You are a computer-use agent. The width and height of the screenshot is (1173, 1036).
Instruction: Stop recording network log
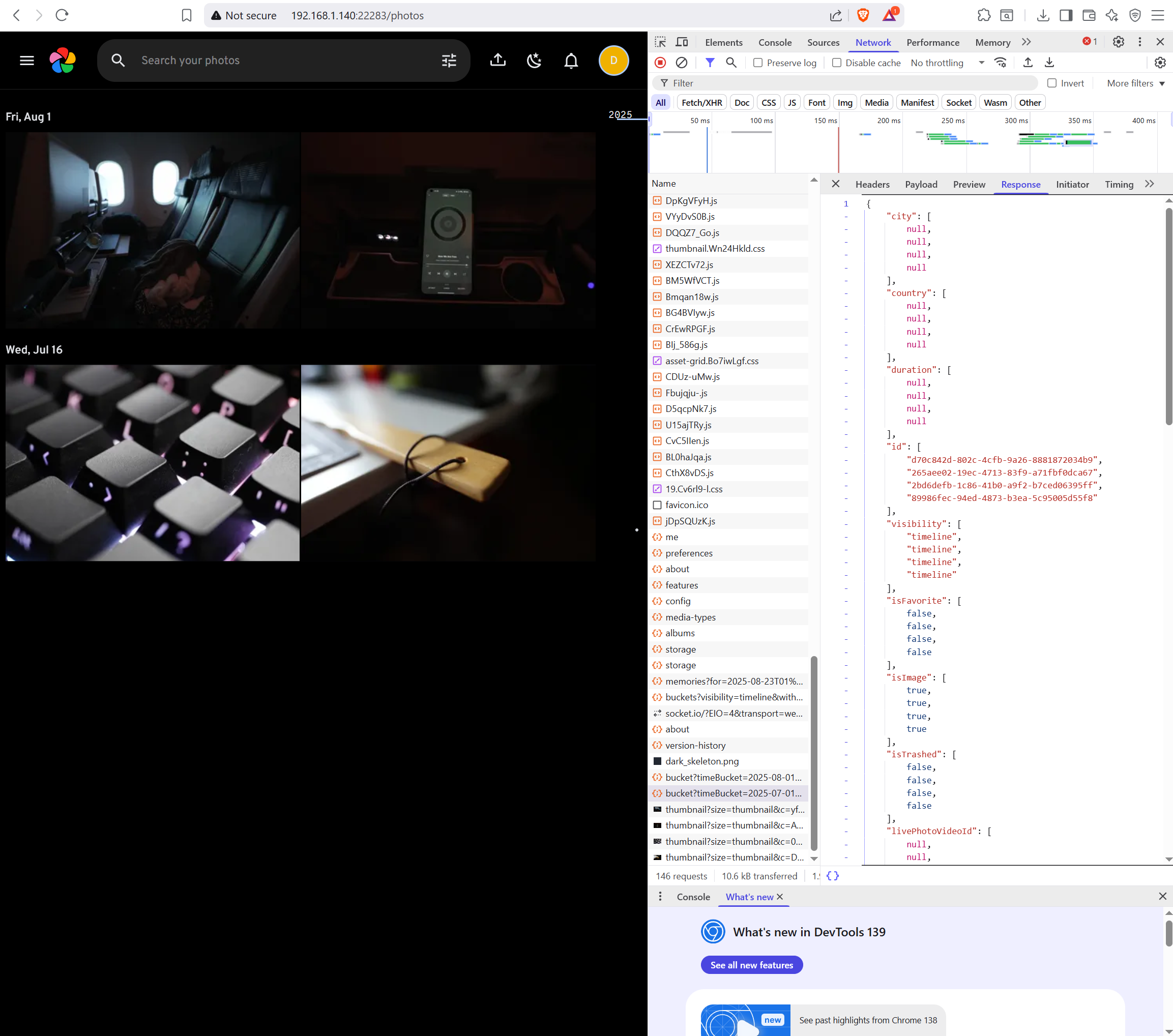point(660,63)
